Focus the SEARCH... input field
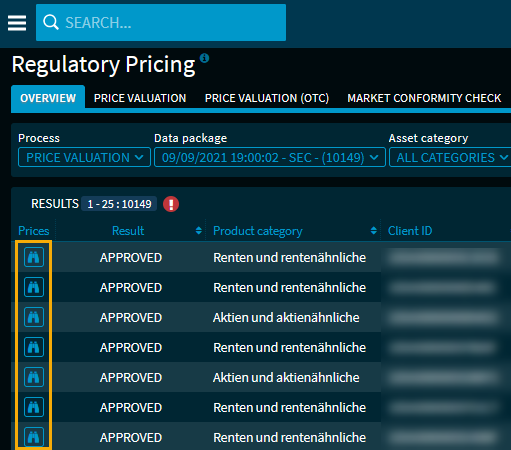 pyautogui.click(x=161, y=22)
